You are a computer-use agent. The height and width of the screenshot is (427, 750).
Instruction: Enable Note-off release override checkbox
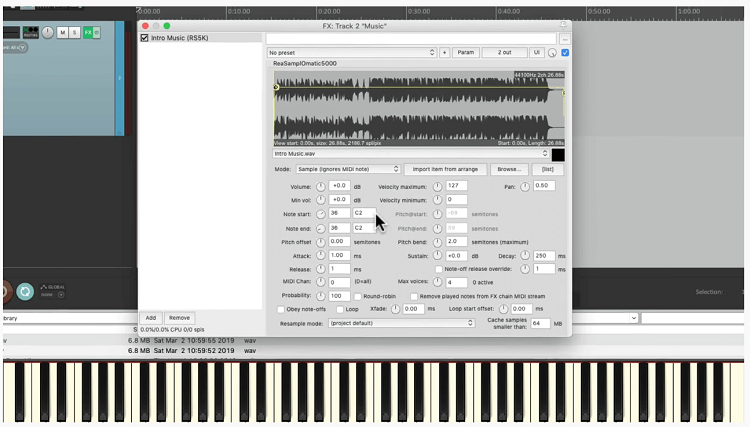(439, 269)
